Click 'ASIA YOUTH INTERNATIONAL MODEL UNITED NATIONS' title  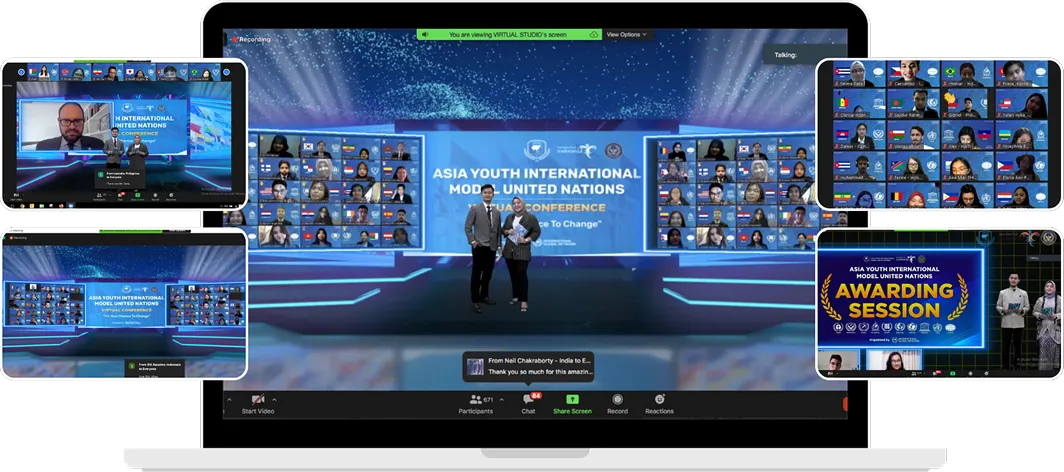(x=537, y=180)
